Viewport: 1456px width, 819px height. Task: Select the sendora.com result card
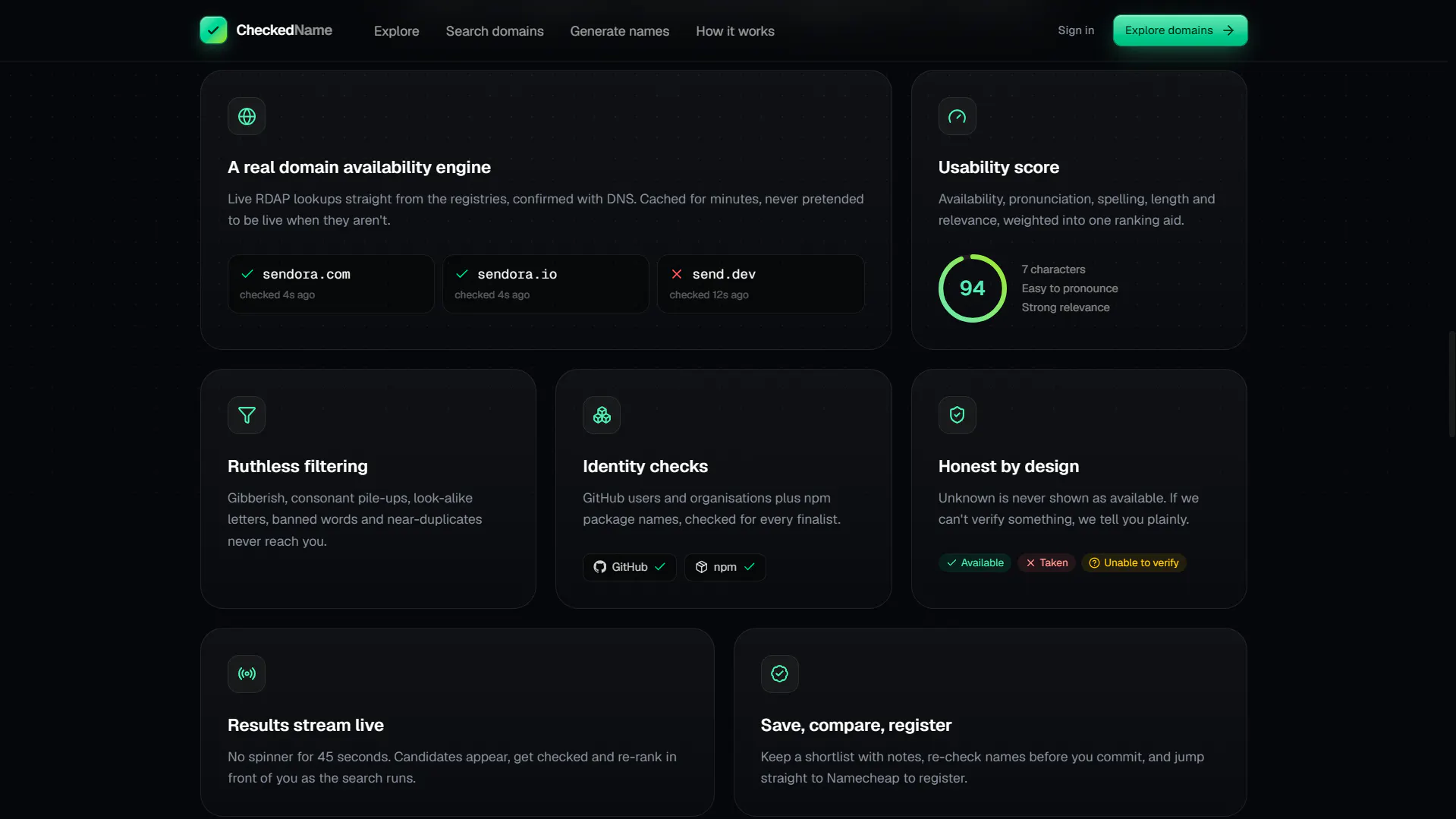[331, 284]
